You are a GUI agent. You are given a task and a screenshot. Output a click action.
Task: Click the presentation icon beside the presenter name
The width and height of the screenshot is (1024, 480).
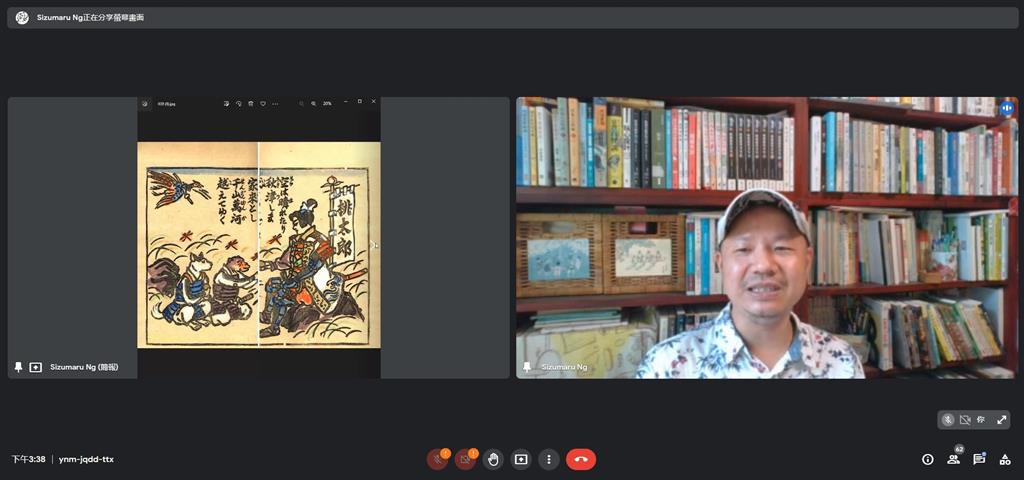36,367
